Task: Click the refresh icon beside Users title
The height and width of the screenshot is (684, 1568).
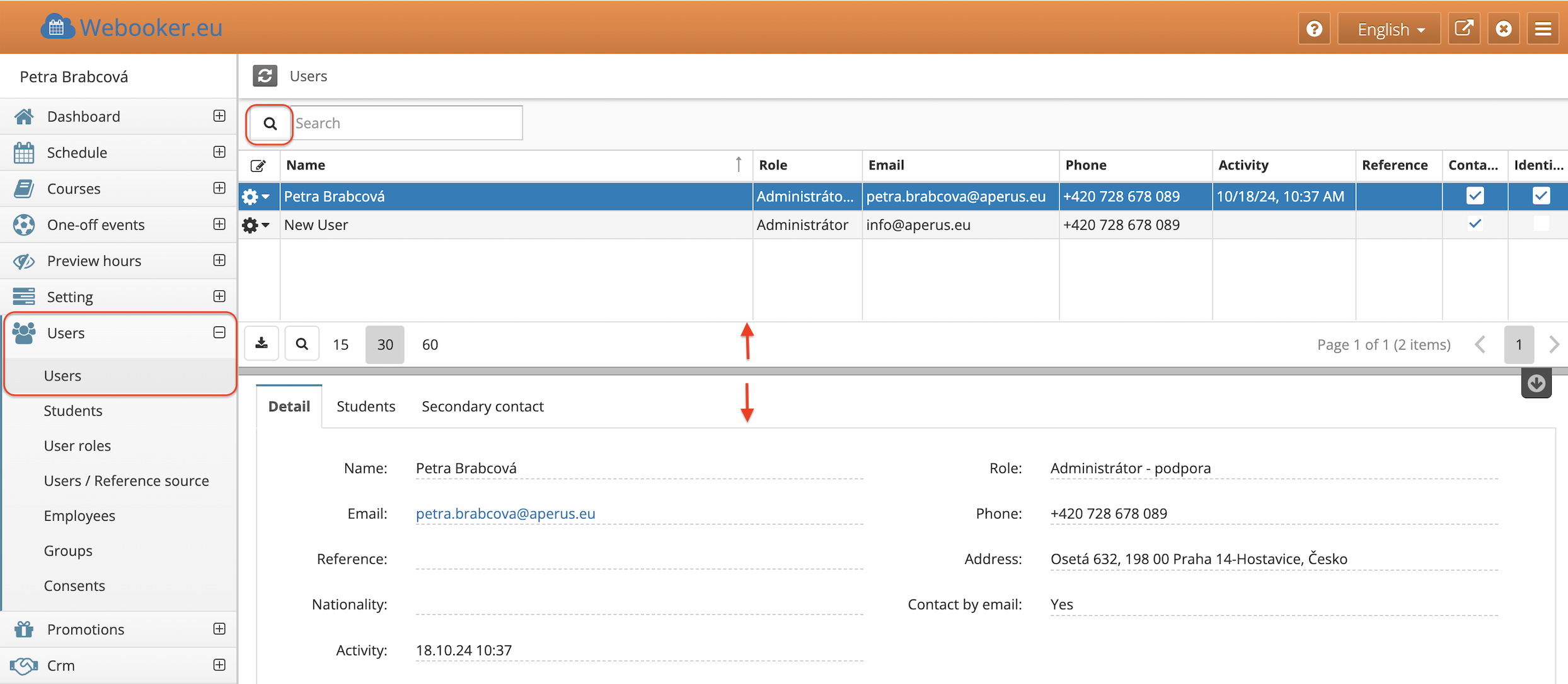Action: click(x=265, y=76)
